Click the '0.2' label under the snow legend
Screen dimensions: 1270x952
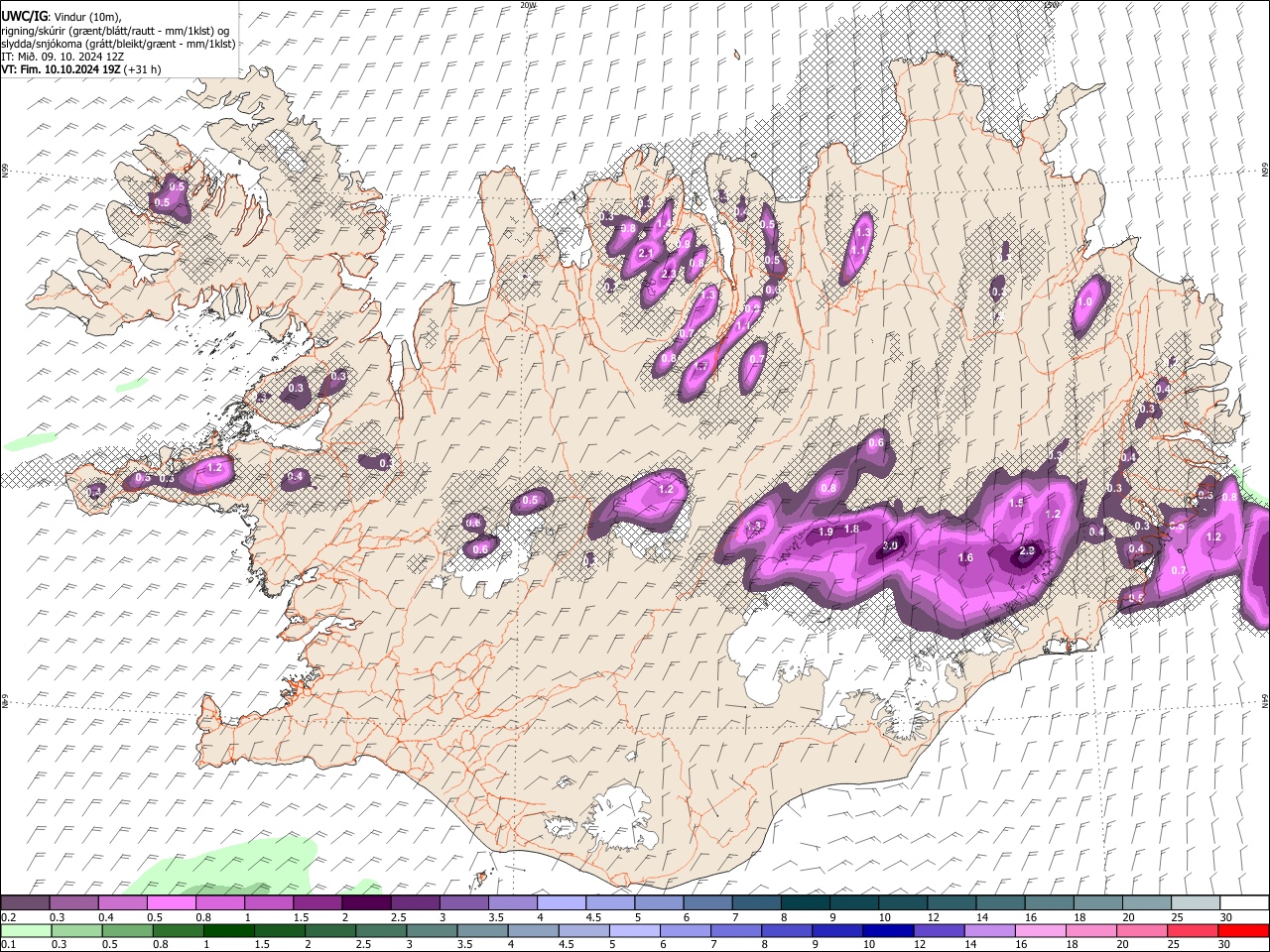tap(9, 917)
